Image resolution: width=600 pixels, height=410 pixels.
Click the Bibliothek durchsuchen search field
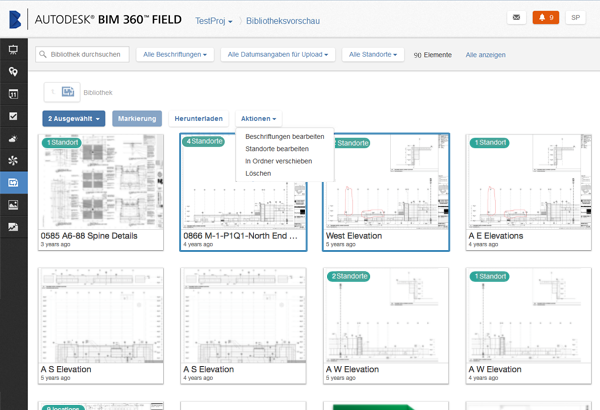(82, 54)
